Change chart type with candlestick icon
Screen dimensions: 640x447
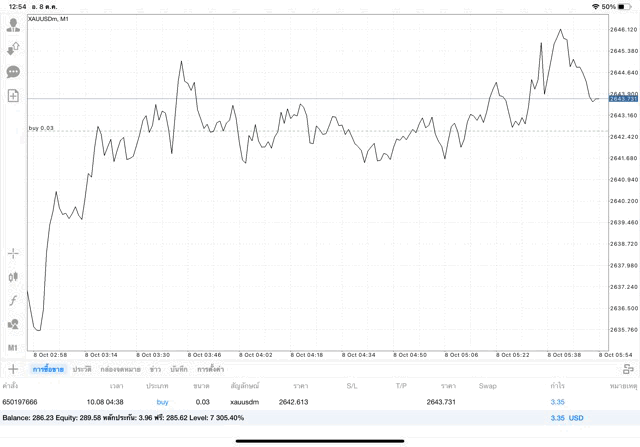13,277
